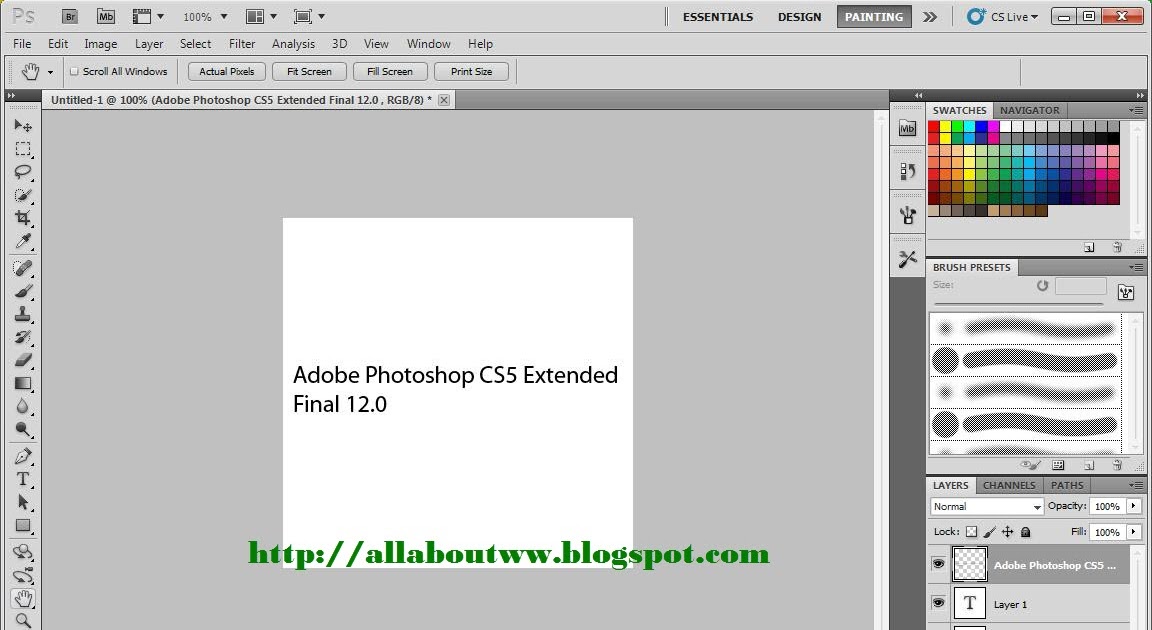Select the Blur tool

(x=23, y=406)
